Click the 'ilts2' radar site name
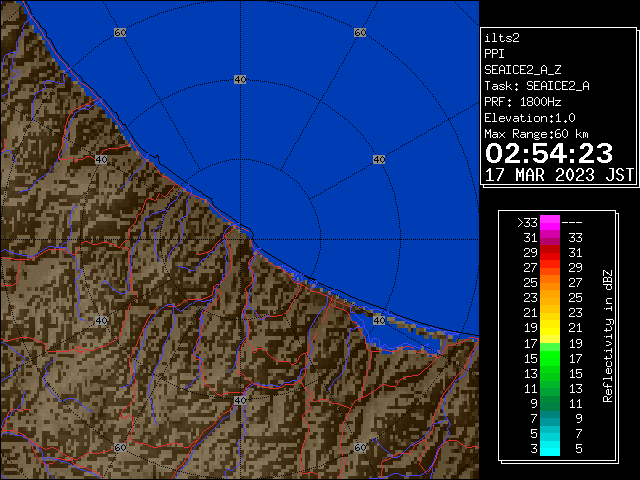 (x=502, y=38)
